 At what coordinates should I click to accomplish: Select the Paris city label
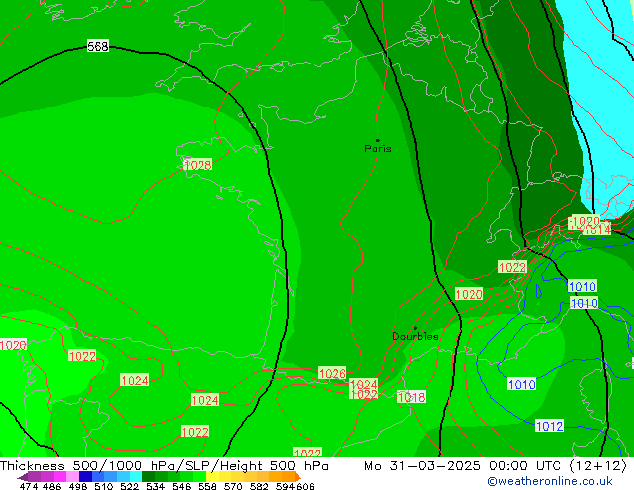tap(378, 149)
